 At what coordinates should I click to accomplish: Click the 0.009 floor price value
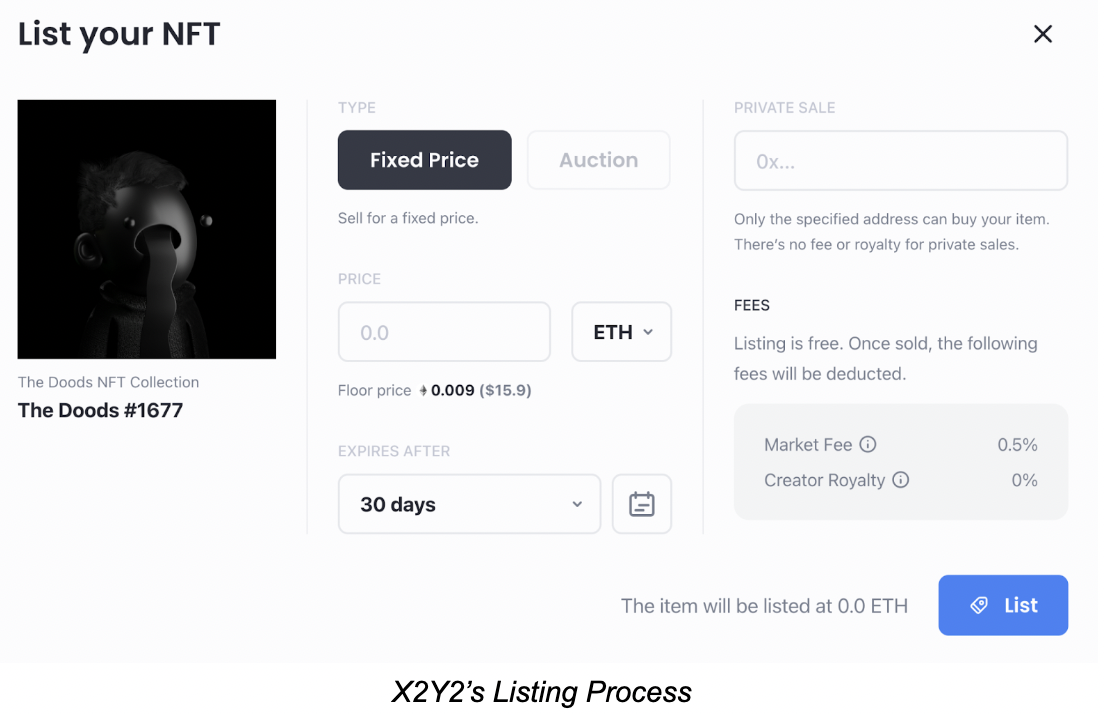point(452,391)
